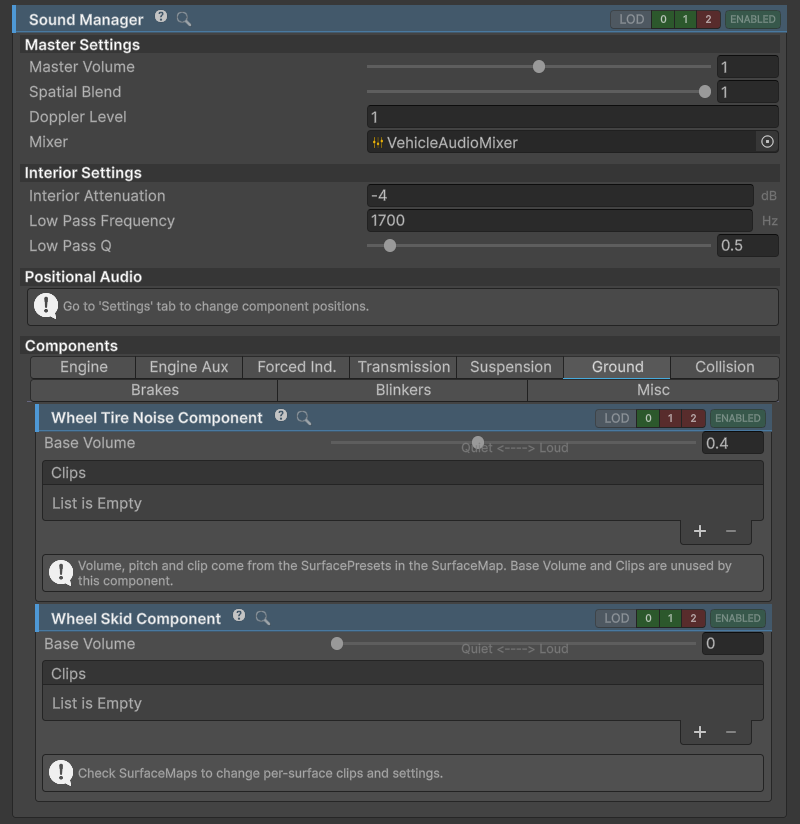This screenshot has width=800, height=824.
Task: Click Wheel Tire Noise Component search icon
Action: coord(304,418)
